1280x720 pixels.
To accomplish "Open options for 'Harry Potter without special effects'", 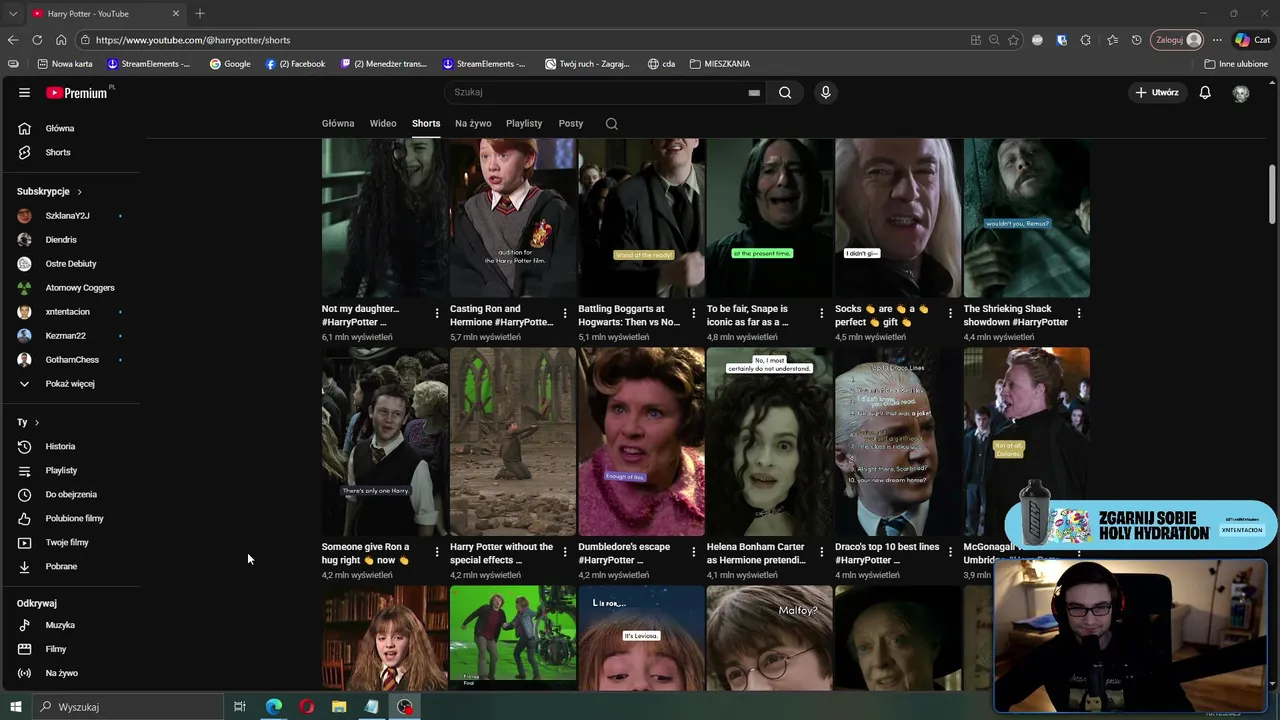I will (565, 552).
